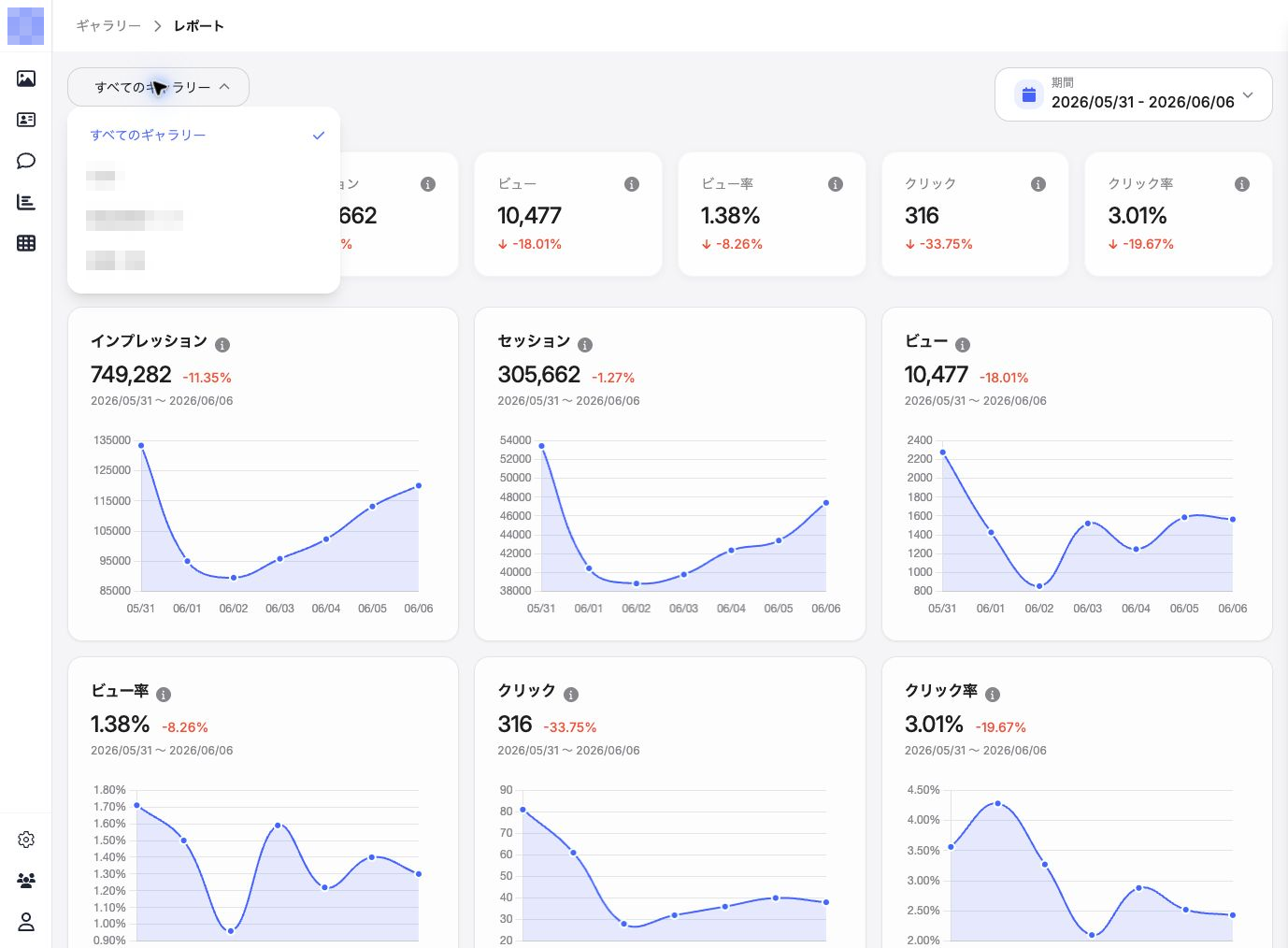Open the table grid sidebar icon
1288x948 pixels.
26,243
